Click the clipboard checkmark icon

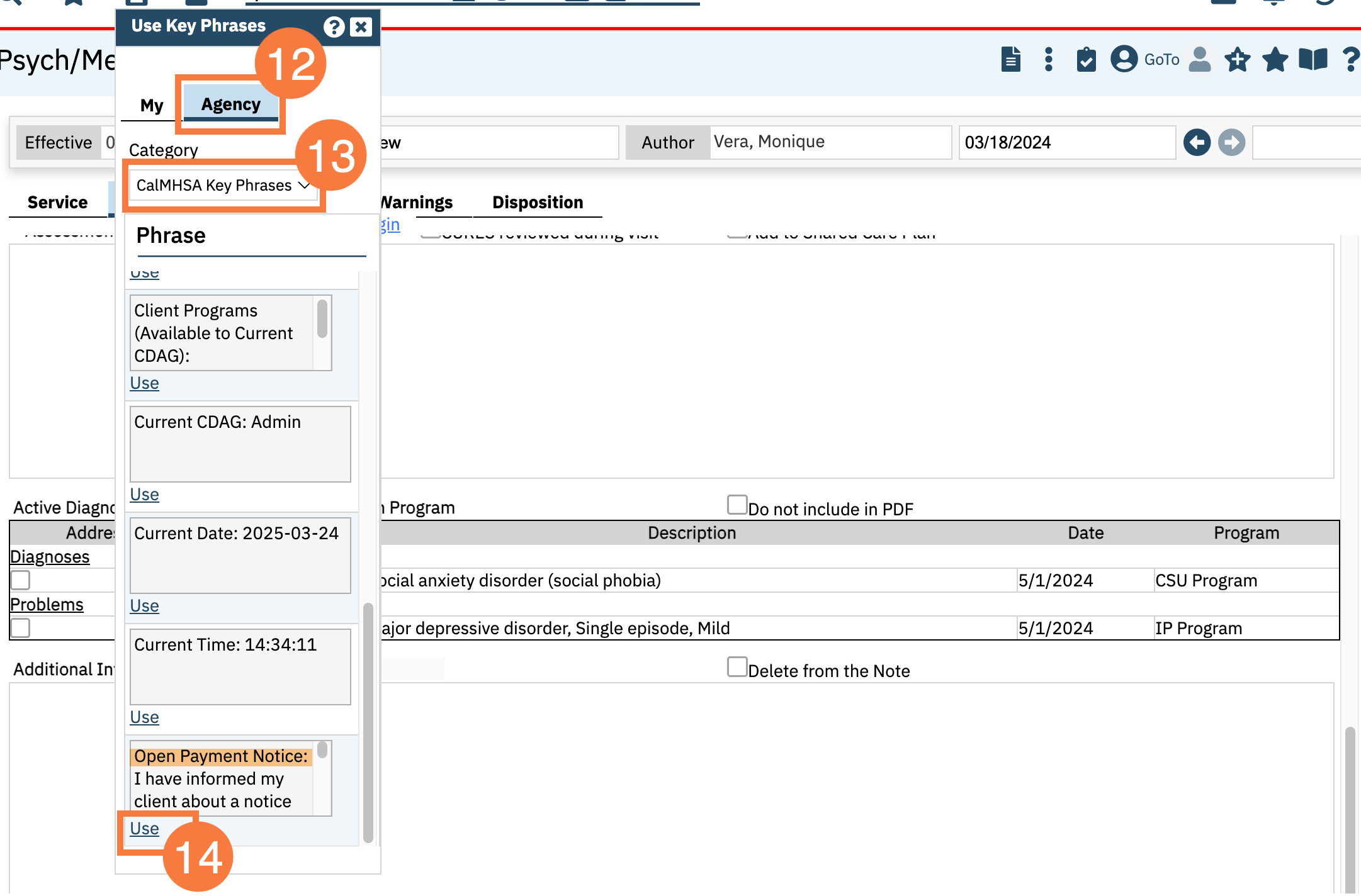(1086, 60)
